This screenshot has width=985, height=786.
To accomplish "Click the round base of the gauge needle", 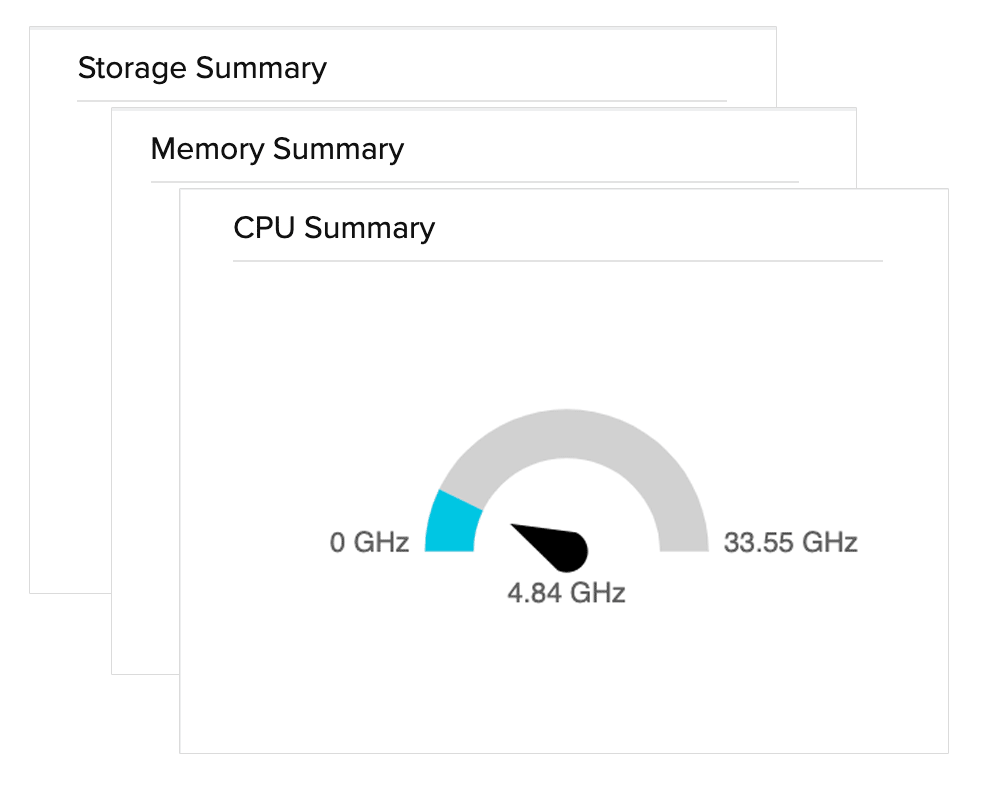I will (x=571, y=549).
